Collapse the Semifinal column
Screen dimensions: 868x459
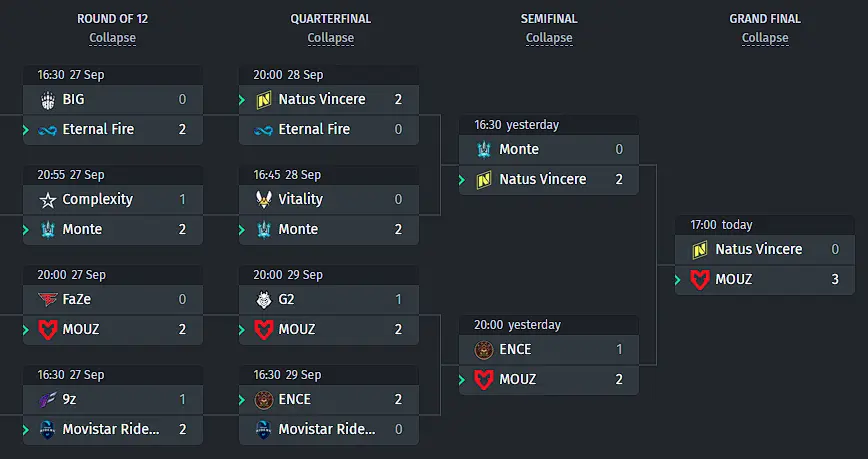549,38
